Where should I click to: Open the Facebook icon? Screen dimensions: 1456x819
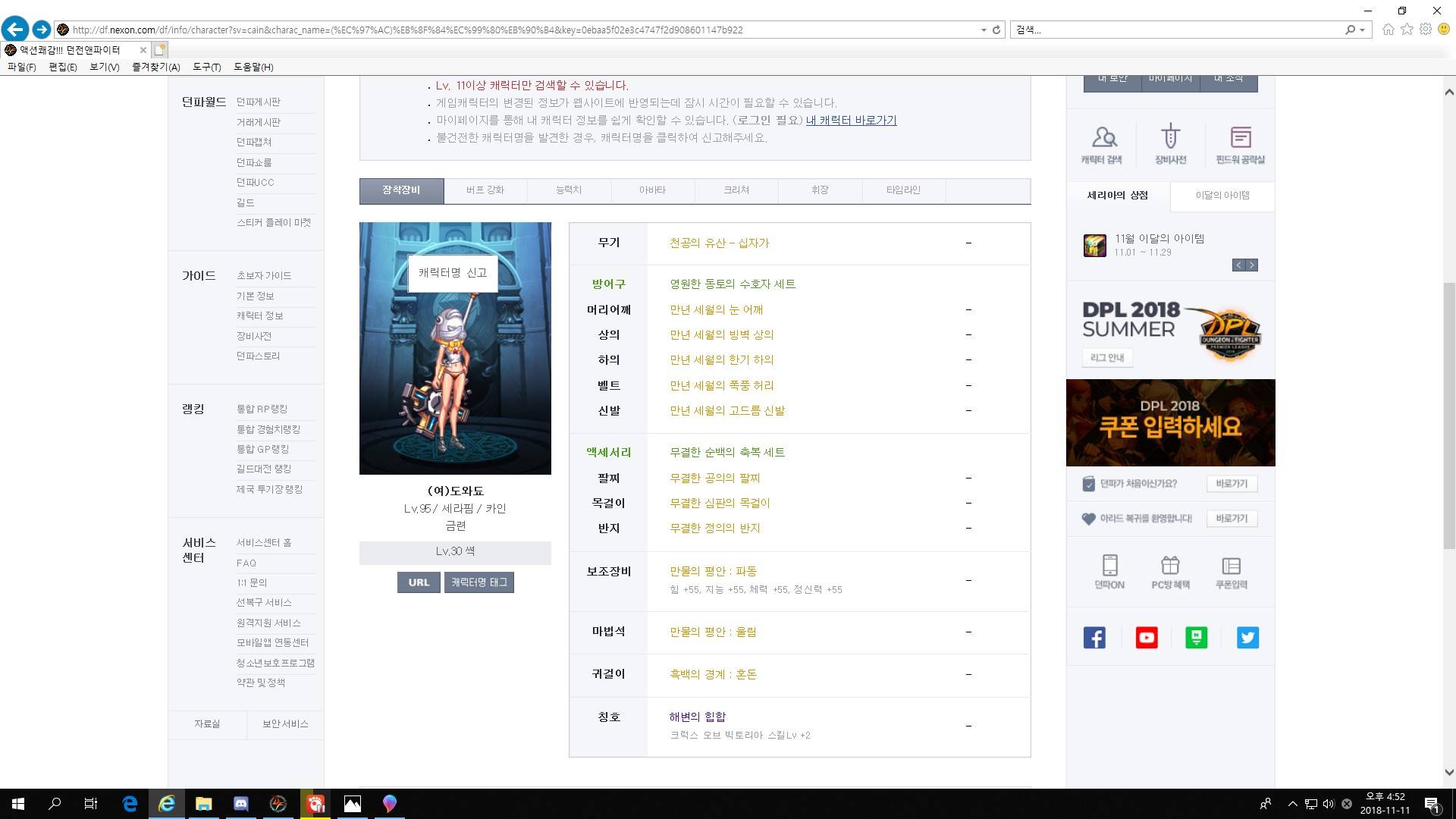click(x=1094, y=638)
